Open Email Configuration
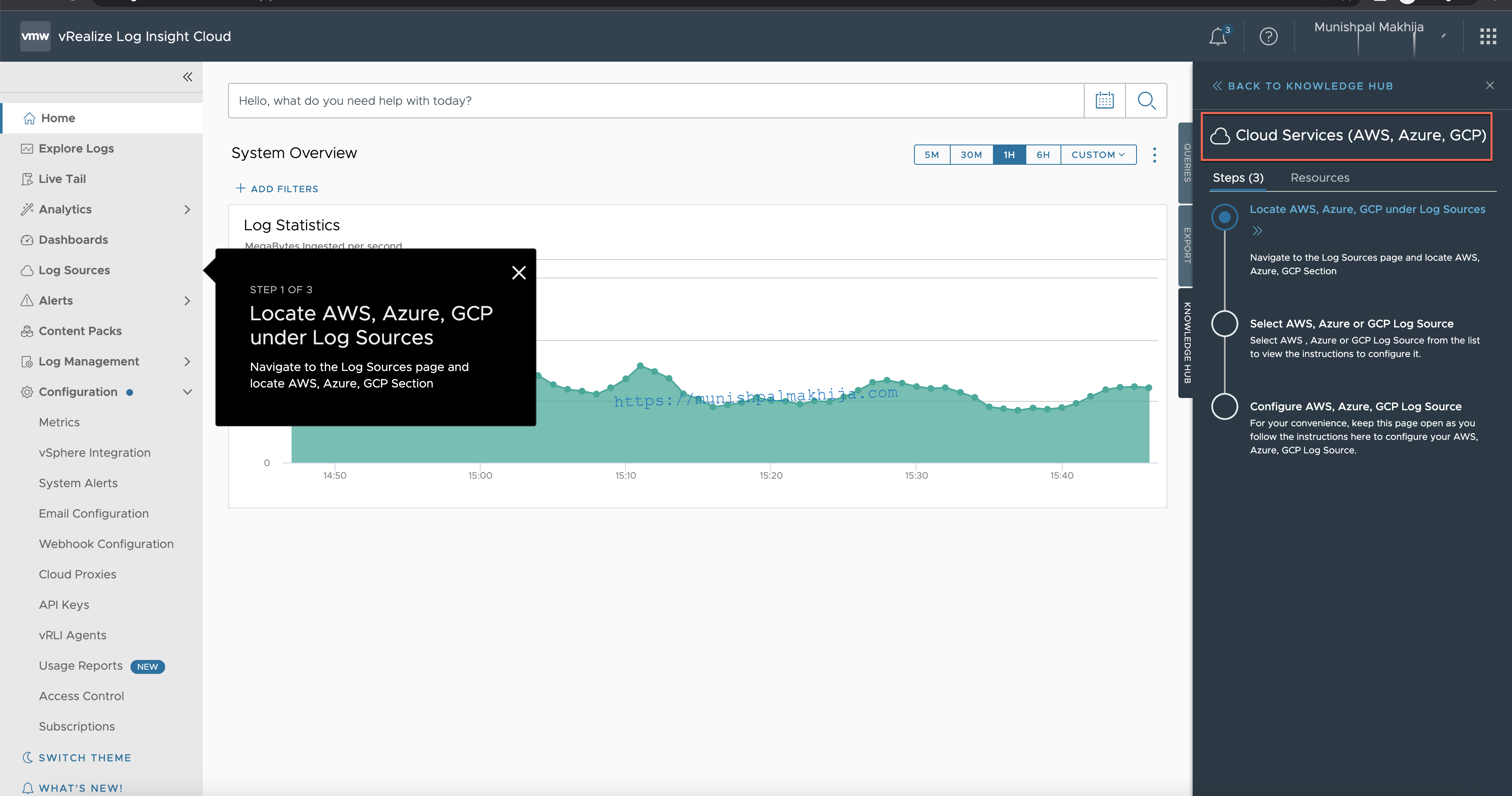This screenshot has height=796, width=1512. point(94,514)
